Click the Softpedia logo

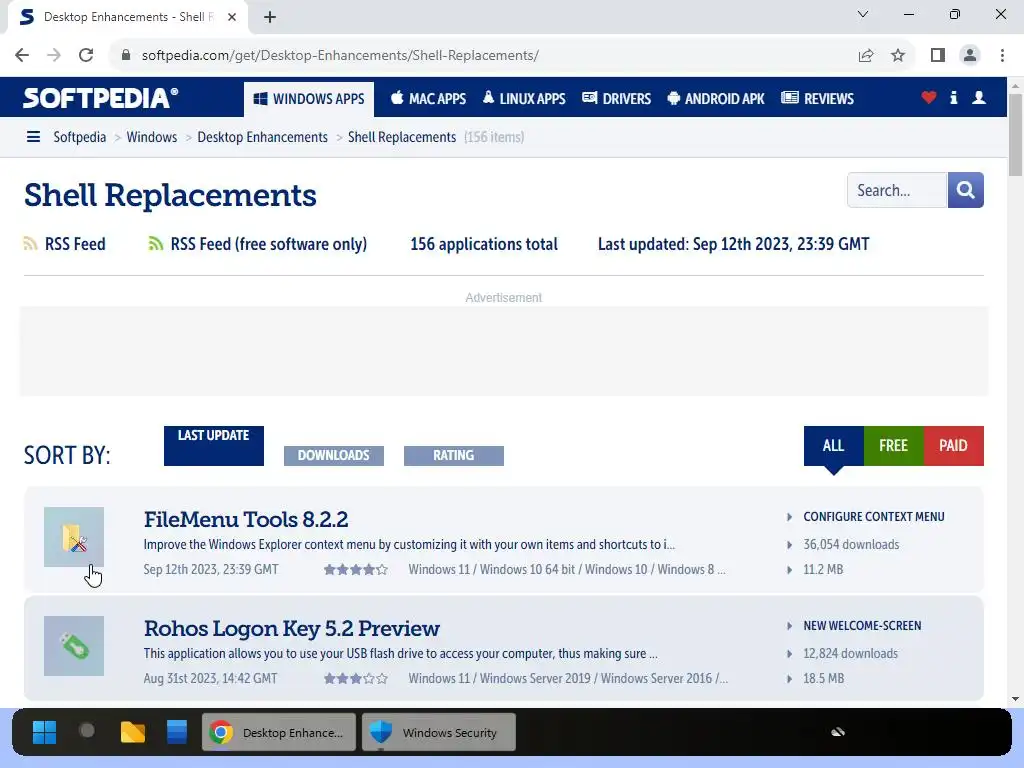coord(101,98)
